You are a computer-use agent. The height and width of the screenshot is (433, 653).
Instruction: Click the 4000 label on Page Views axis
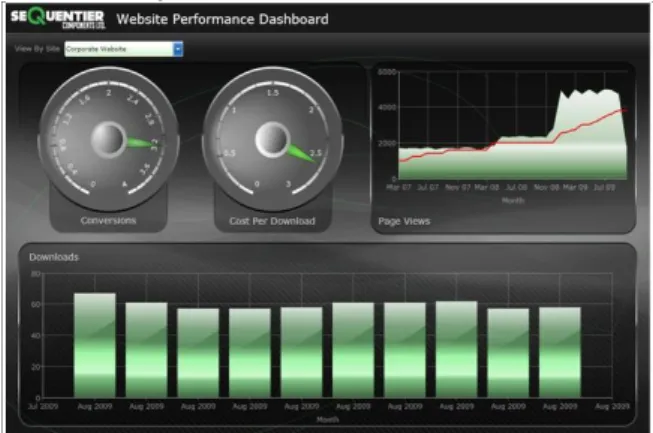[x=387, y=107]
